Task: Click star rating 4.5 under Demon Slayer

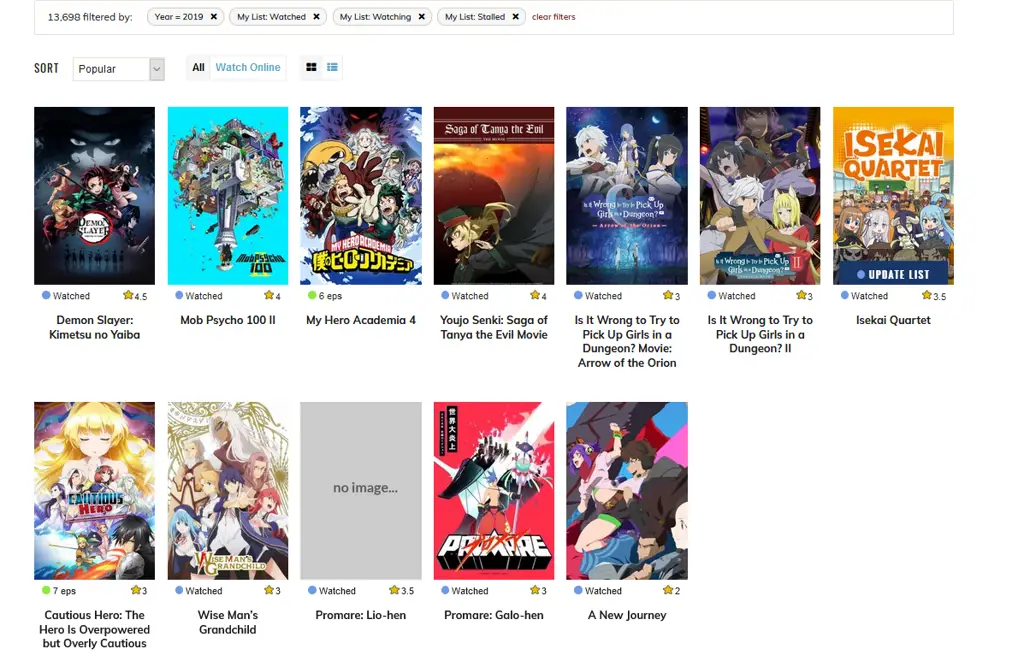Action: click(x=135, y=296)
